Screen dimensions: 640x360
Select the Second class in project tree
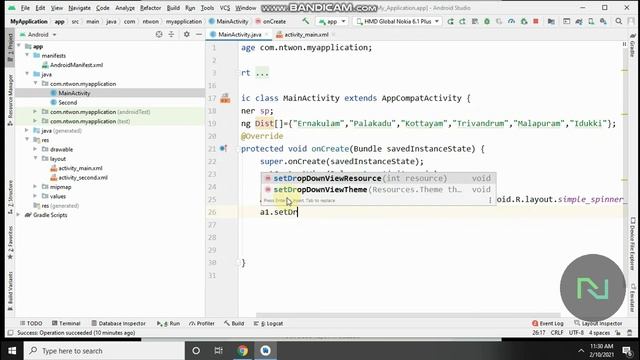(x=63, y=102)
